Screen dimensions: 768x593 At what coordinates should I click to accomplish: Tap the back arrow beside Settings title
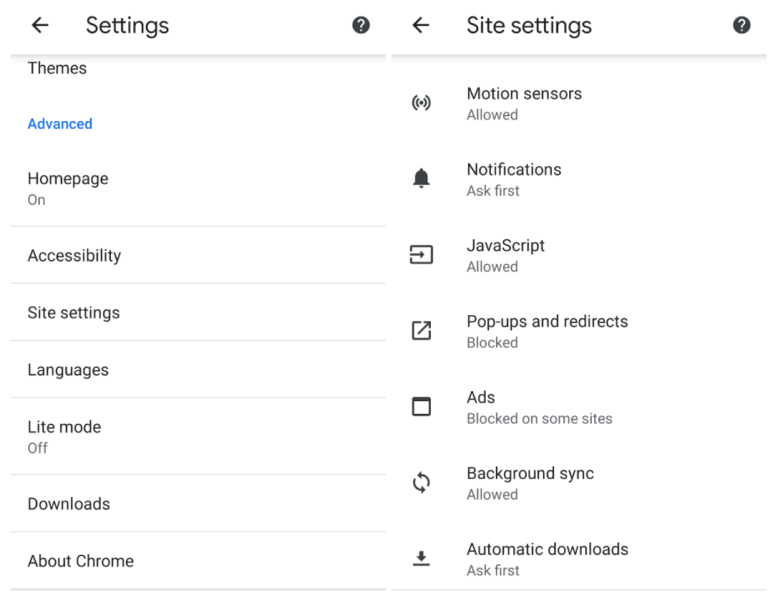(x=40, y=26)
